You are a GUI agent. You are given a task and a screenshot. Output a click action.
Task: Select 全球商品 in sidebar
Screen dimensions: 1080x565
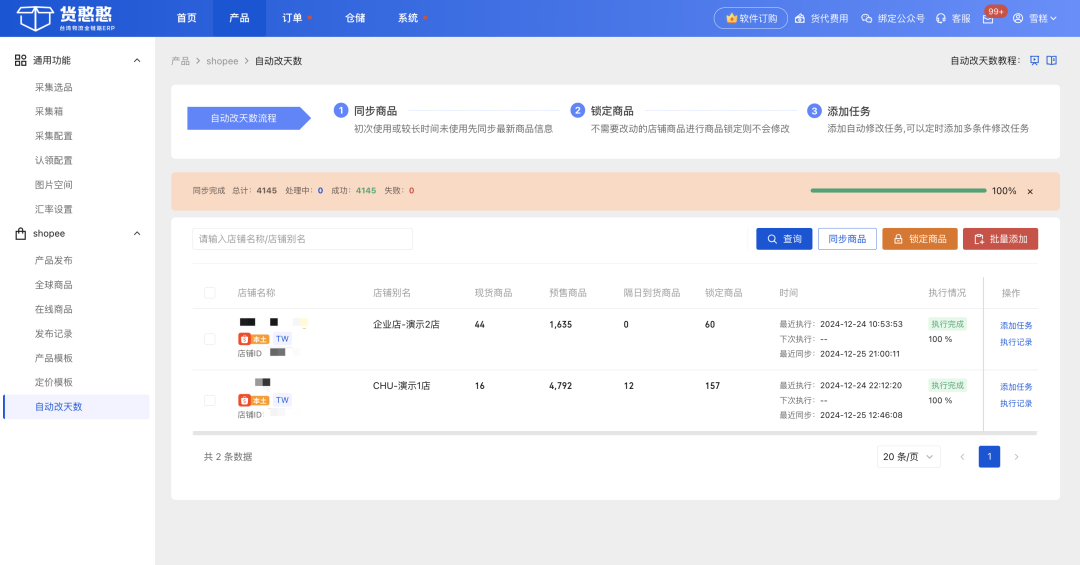(54, 285)
